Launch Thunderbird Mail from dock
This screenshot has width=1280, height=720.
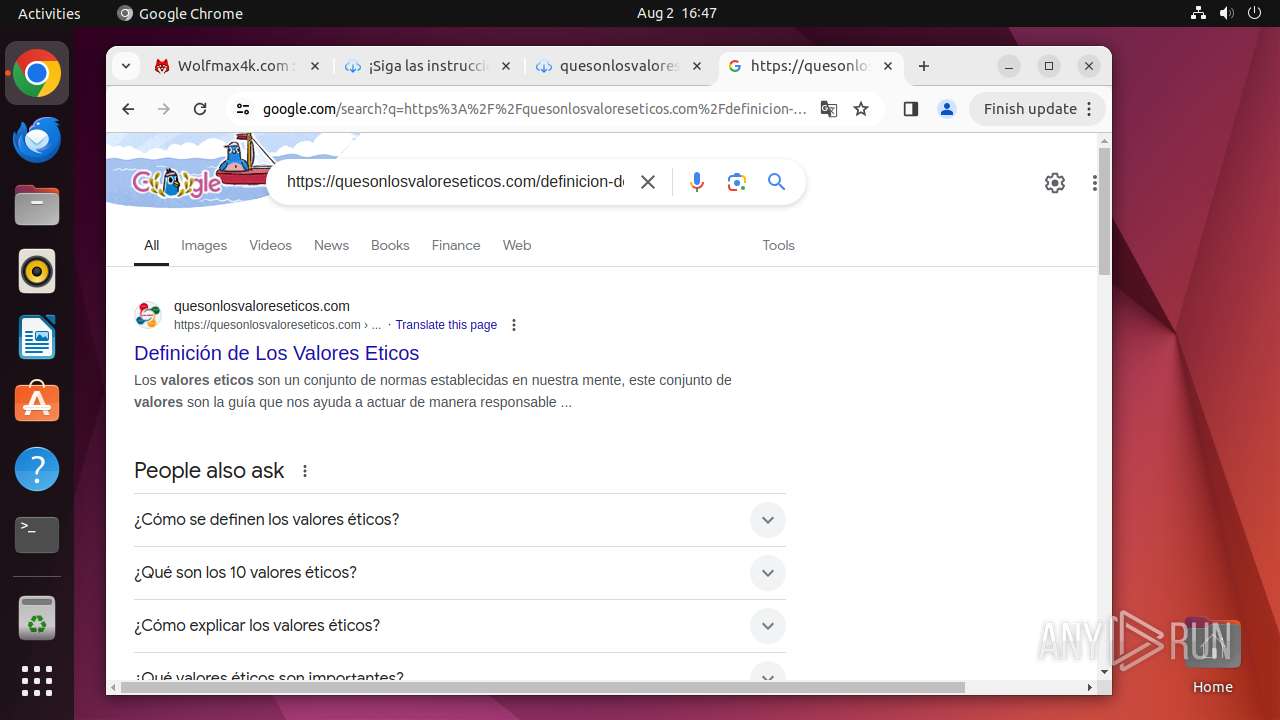(37, 139)
